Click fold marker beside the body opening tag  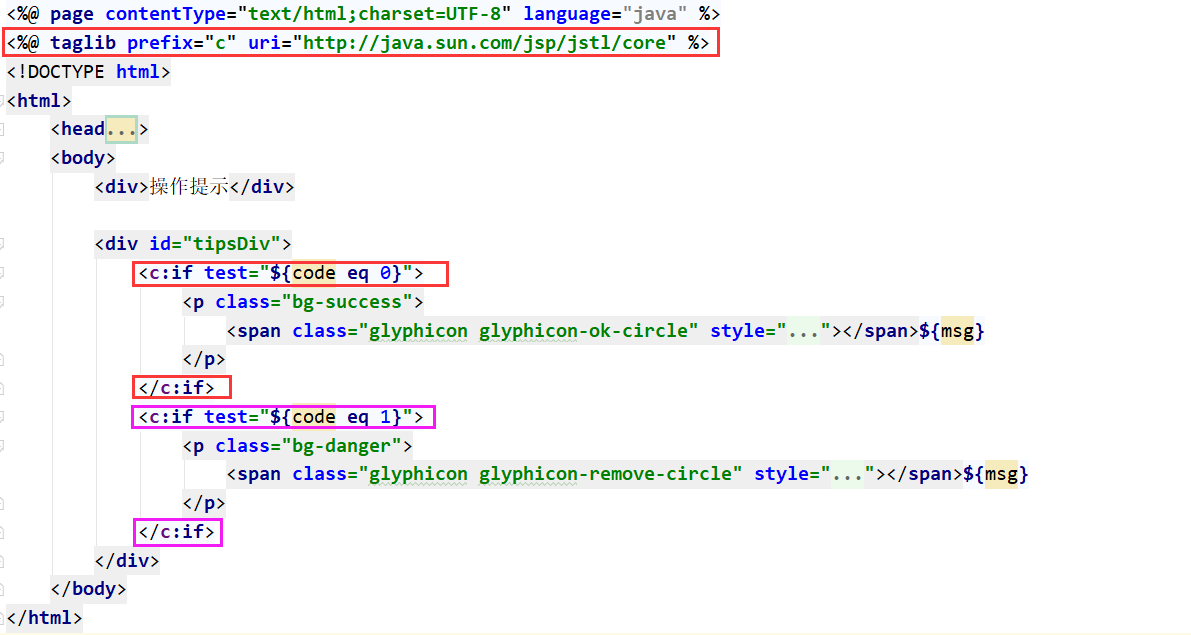coord(3,158)
